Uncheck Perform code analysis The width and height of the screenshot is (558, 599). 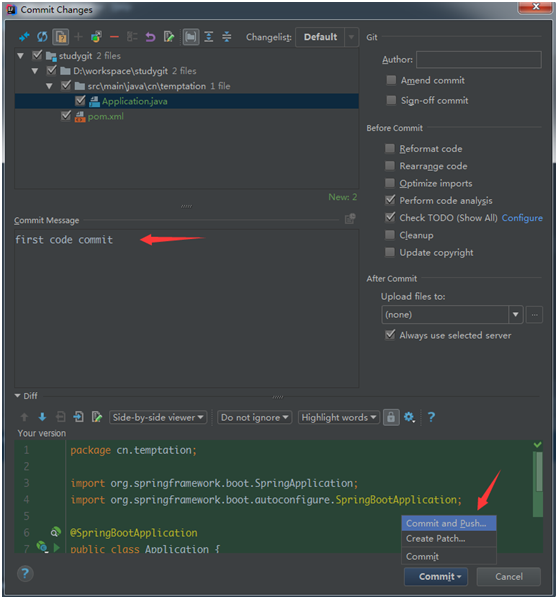pyautogui.click(x=390, y=200)
